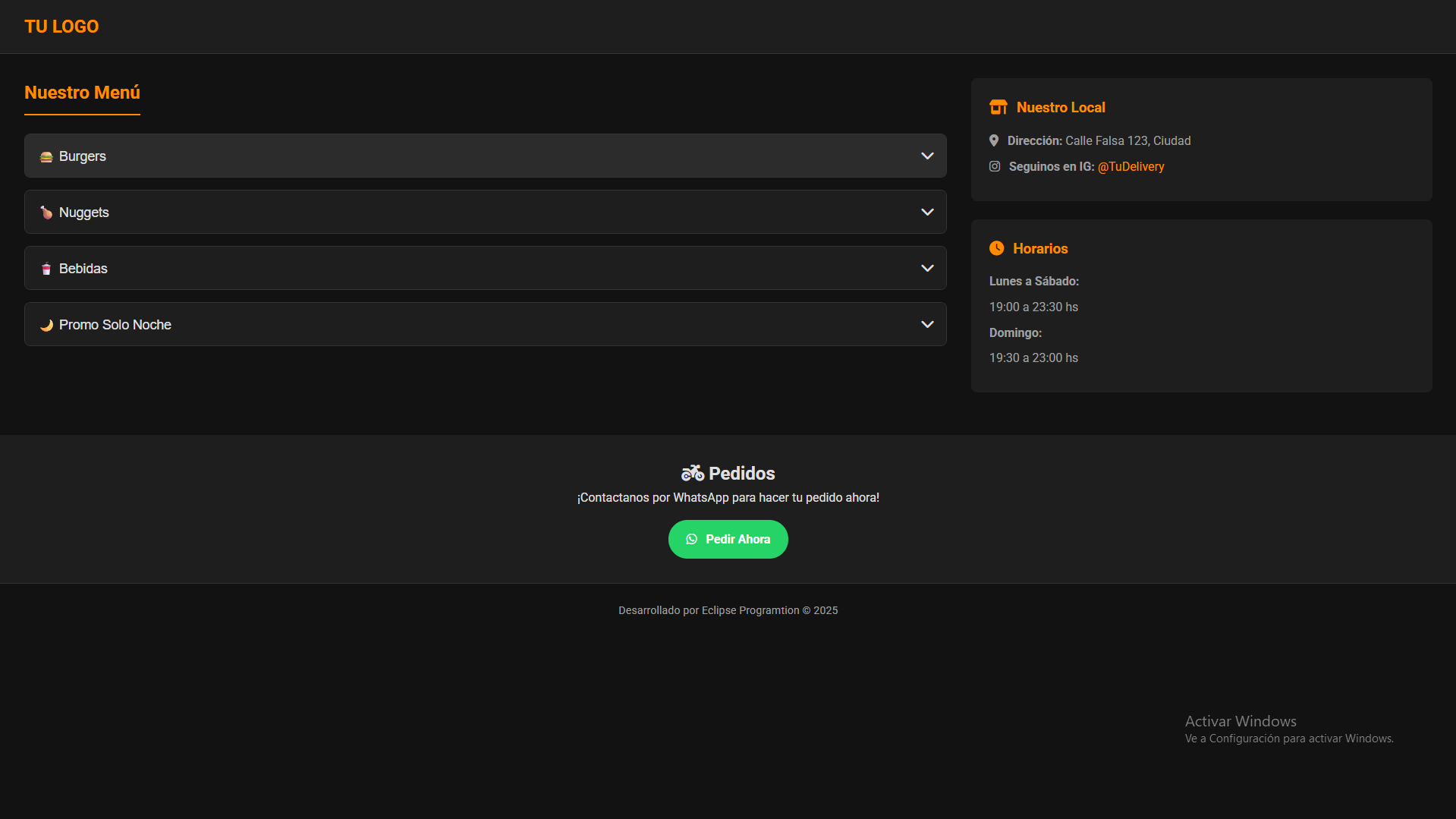Screen dimensions: 1456x819
Task: Click the burger emoji icon
Action: click(x=46, y=157)
